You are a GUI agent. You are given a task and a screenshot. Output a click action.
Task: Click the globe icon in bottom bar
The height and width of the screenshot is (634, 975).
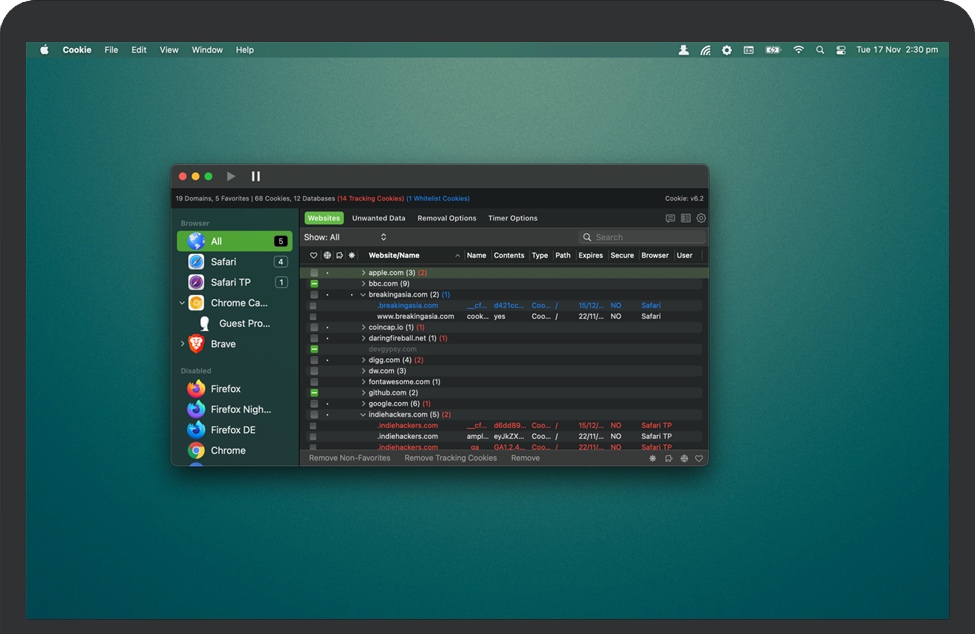click(684, 458)
